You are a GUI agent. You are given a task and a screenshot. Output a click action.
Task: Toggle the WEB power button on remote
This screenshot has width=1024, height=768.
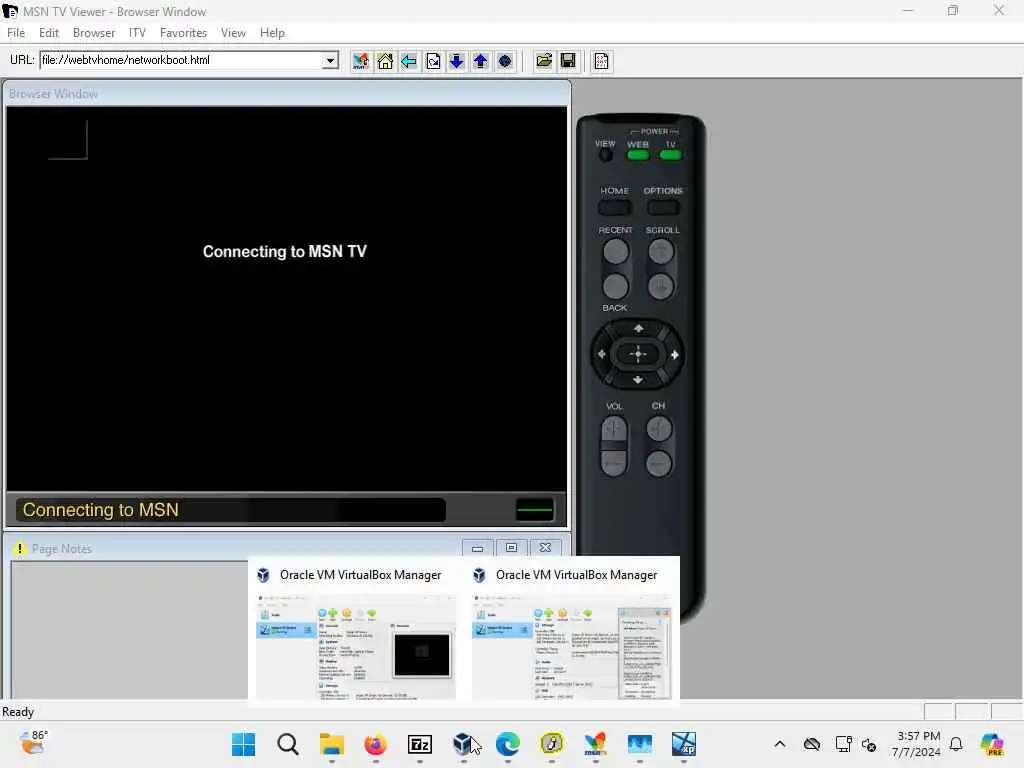[x=638, y=155]
